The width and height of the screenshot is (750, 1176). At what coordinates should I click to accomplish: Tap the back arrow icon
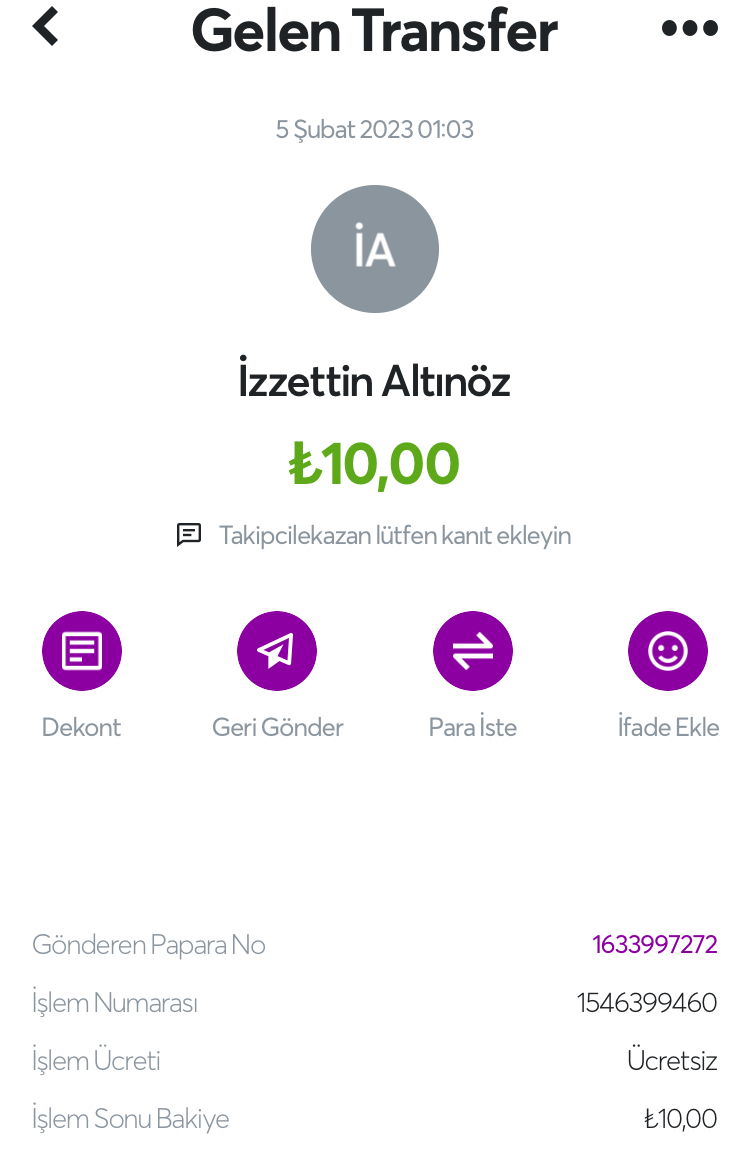pyautogui.click(x=46, y=27)
